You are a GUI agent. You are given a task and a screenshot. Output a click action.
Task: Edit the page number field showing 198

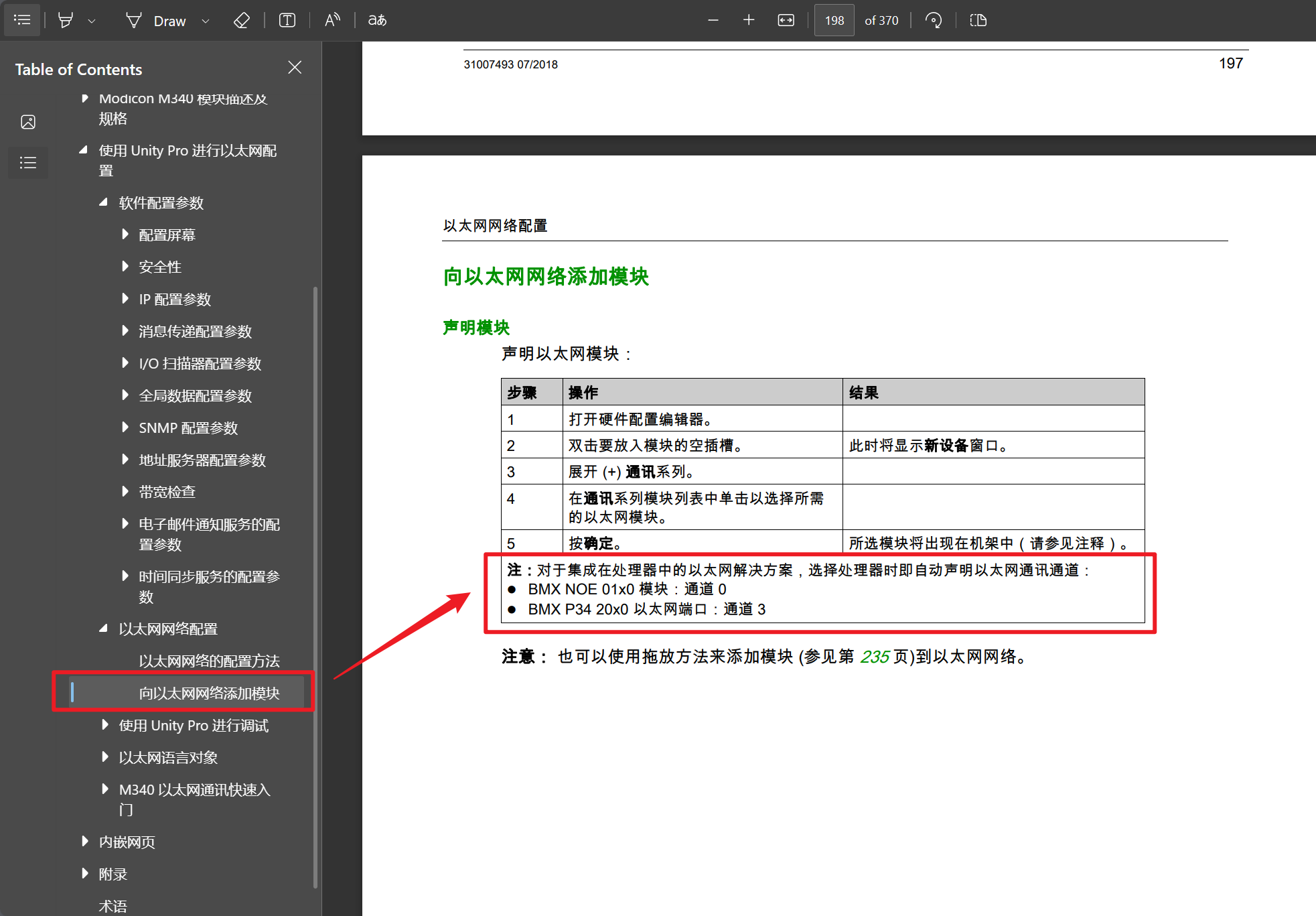[x=834, y=20]
